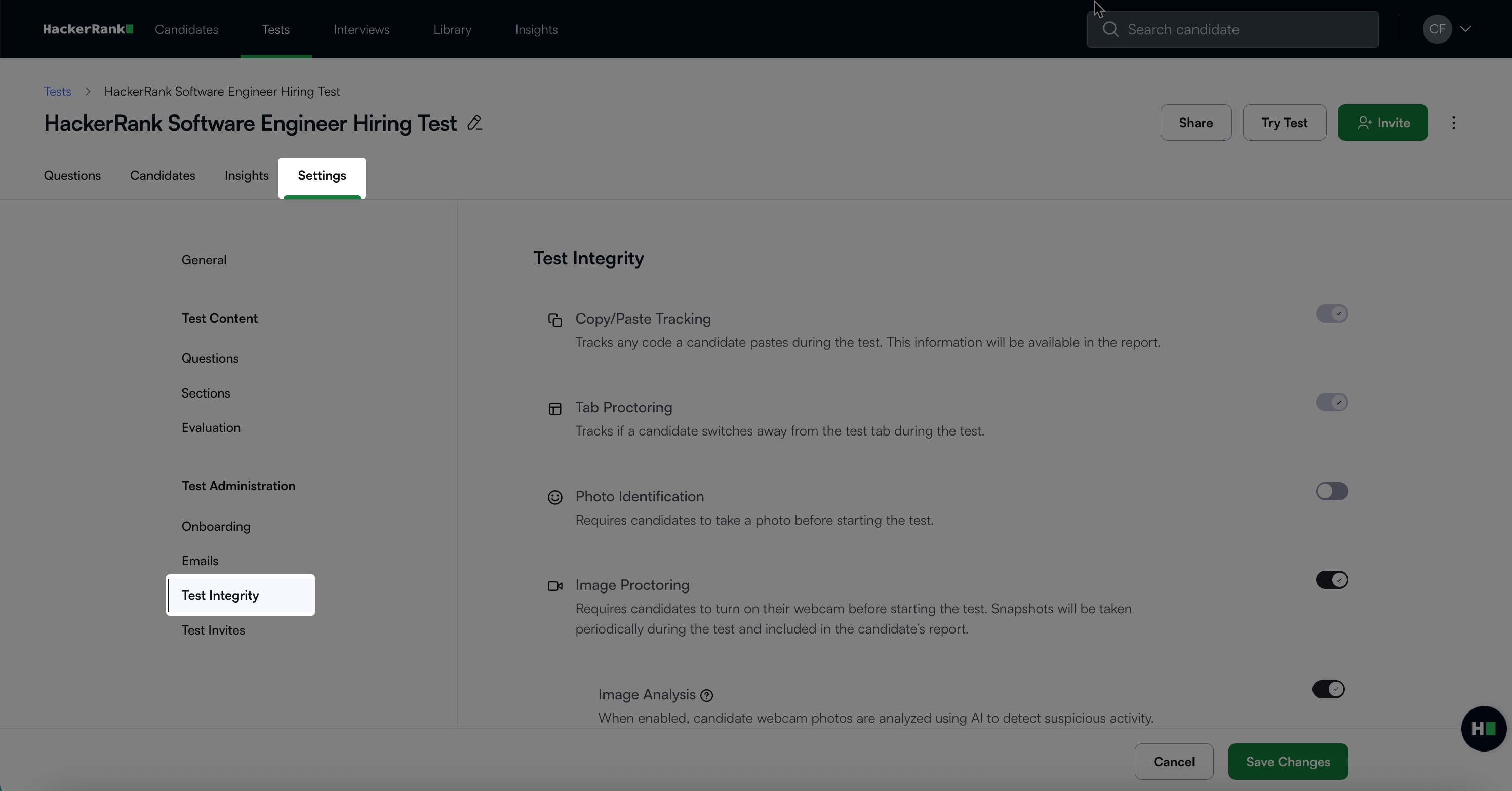The width and height of the screenshot is (1512, 791).
Task: Toggle Tab Proctoring switch
Action: click(x=1332, y=402)
